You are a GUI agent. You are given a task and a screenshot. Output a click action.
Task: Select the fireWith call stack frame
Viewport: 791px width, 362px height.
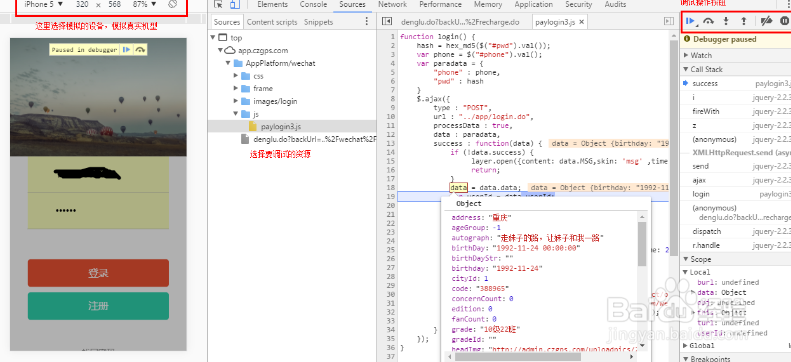pyautogui.click(x=736, y=111)
